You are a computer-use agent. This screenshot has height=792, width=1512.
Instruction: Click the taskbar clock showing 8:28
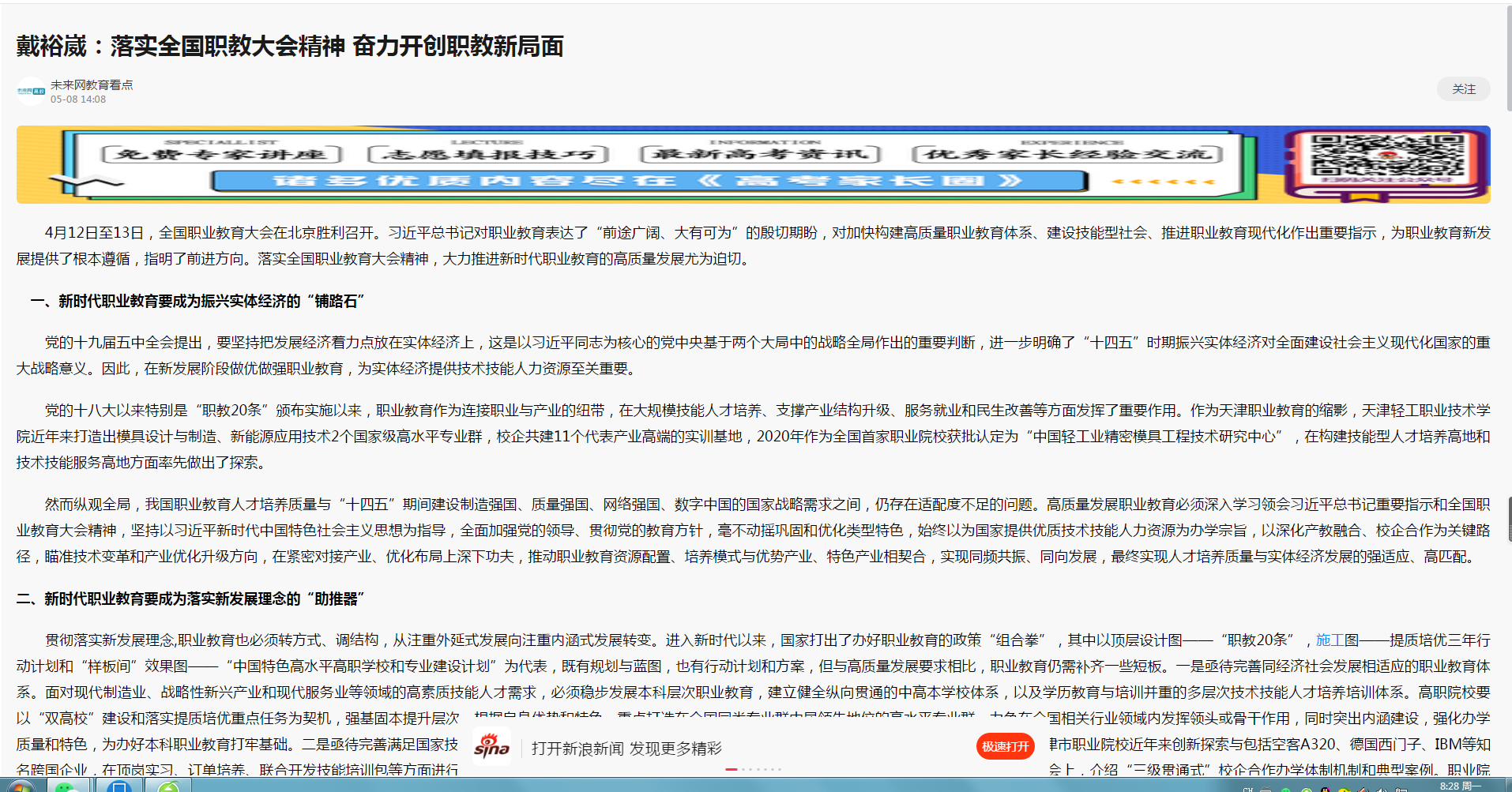1455,786
